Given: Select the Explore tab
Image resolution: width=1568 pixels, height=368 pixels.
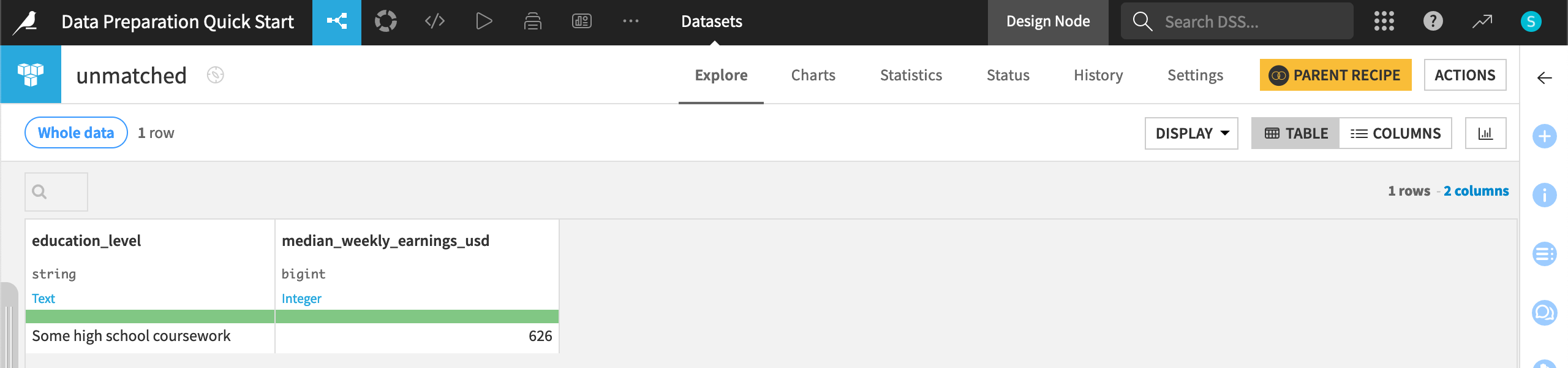Looking at the screenshot, I should pyautogui.click(x=721, y=75).
